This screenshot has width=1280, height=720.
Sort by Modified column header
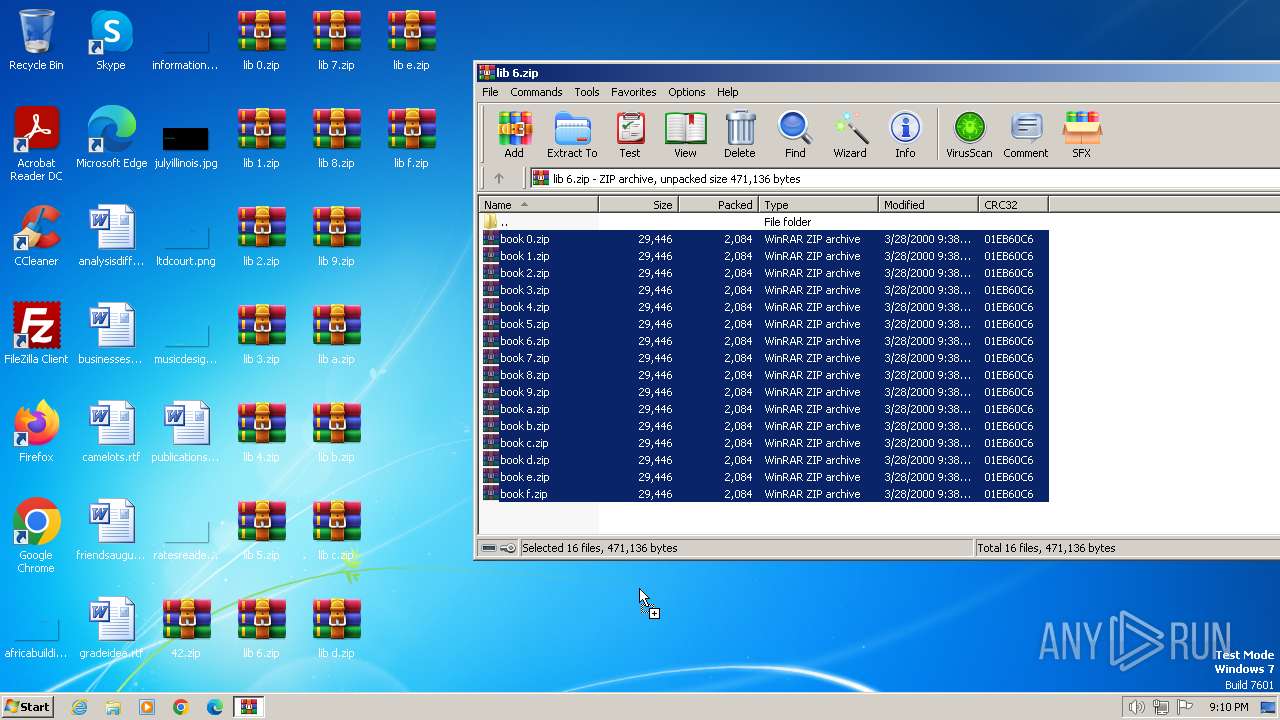[928, 205]
